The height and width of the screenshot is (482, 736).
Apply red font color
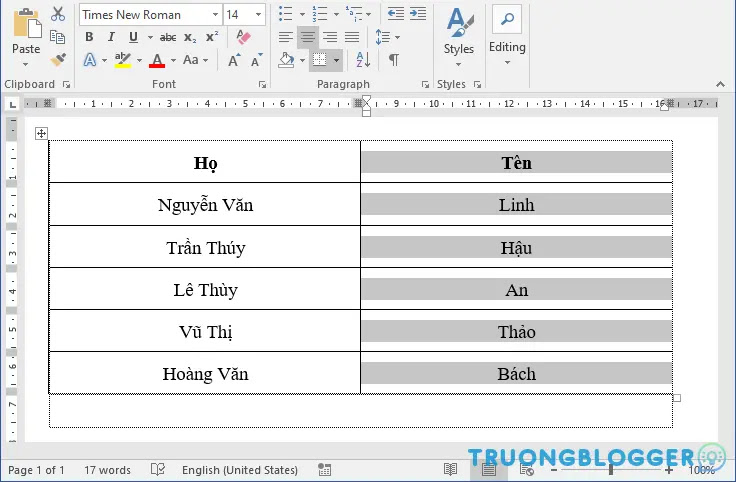[x=157, y=60]
